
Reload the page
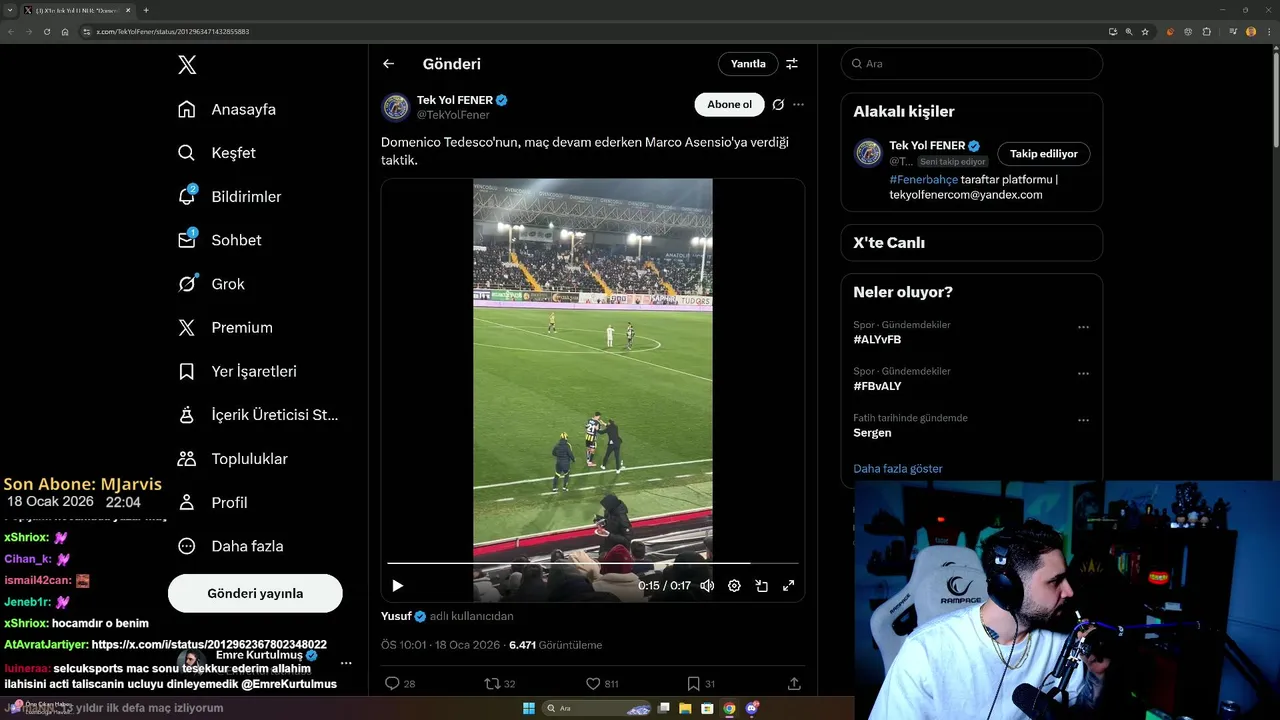pos(46,32)
